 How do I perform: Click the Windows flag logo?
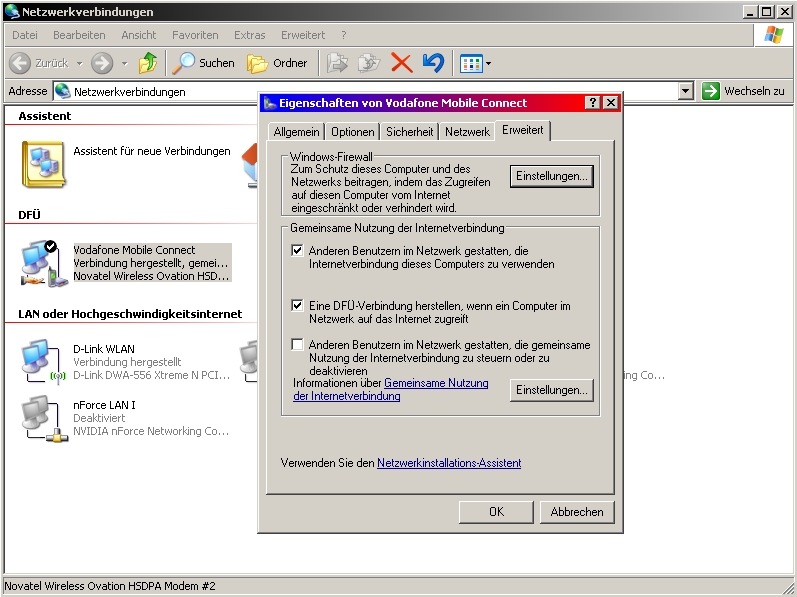click(x=774, y=35)
